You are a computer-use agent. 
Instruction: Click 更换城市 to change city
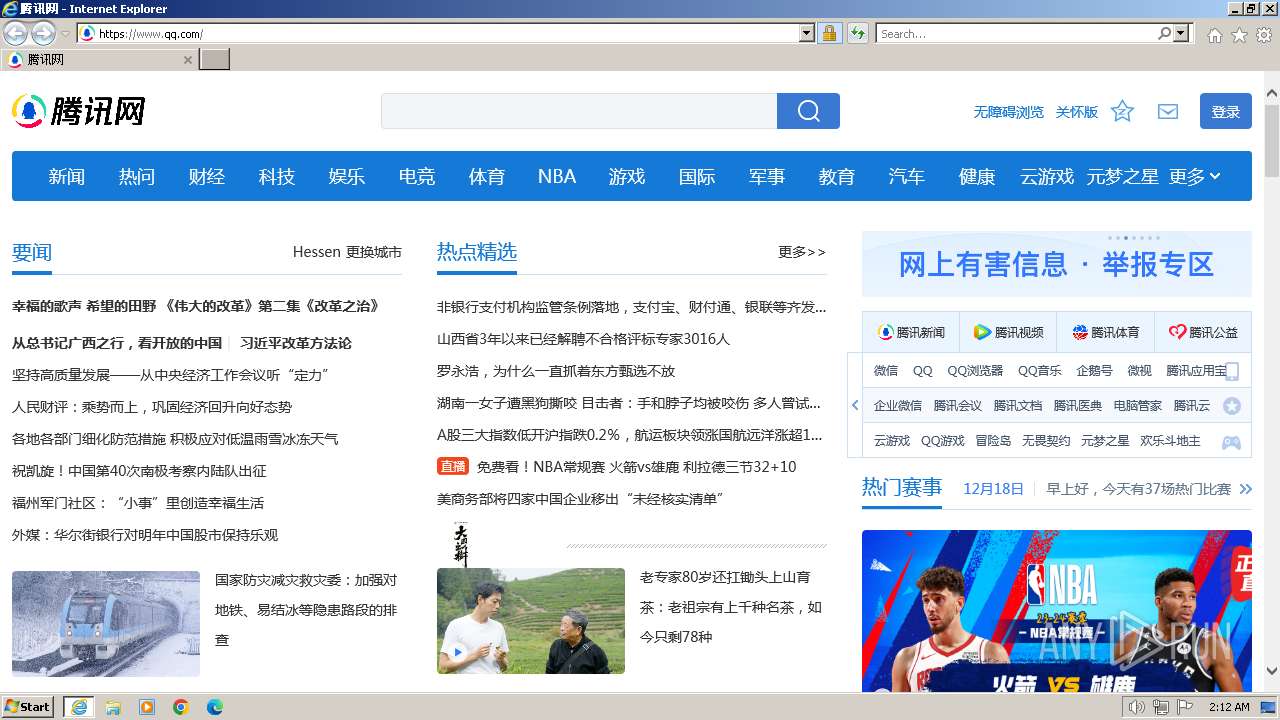(x=374, y=252)
